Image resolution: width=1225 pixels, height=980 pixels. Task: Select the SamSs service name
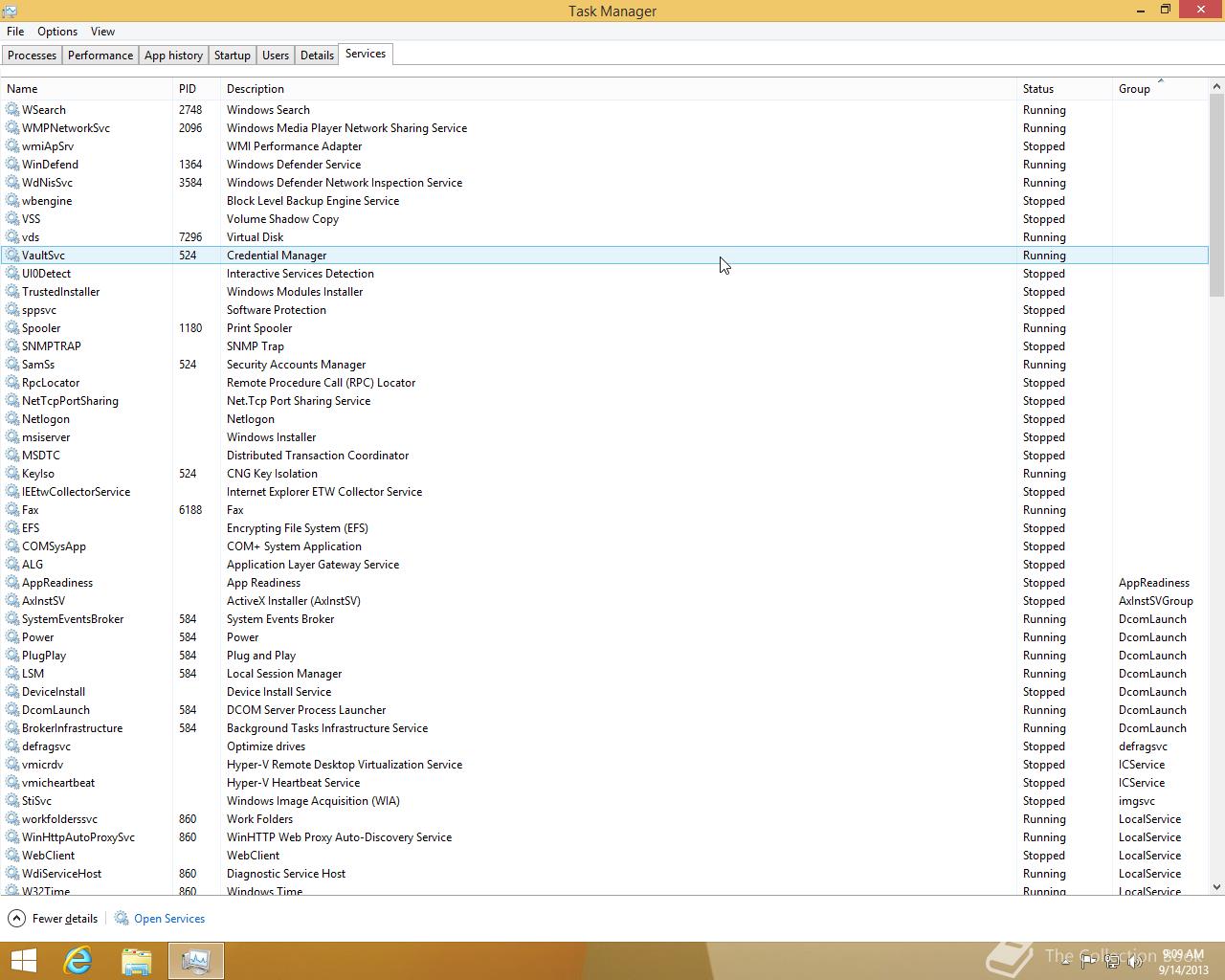(38, 365)
